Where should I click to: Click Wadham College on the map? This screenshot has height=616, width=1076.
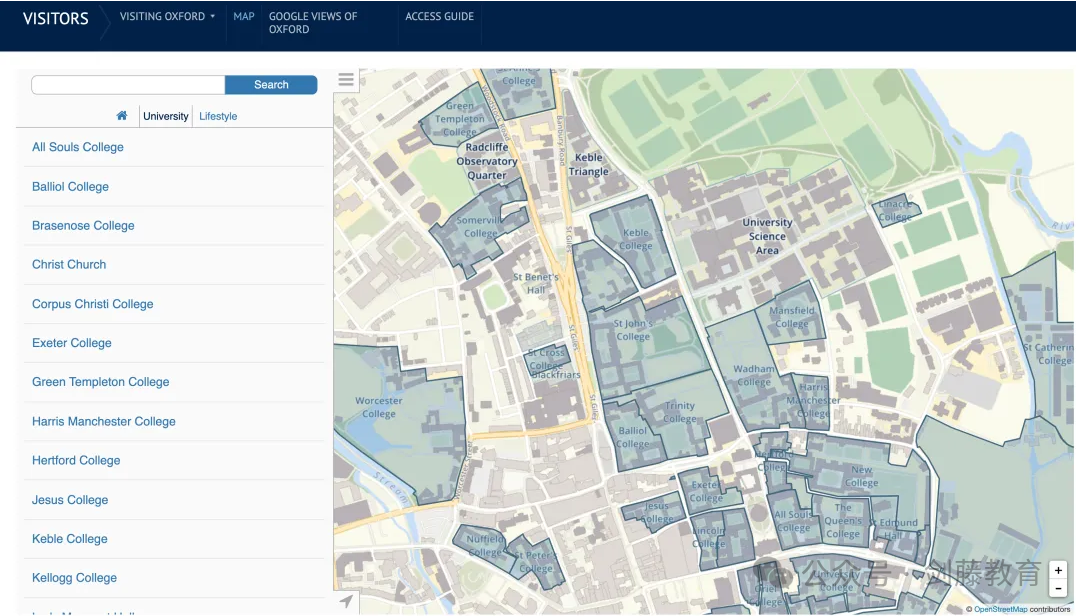753,375
